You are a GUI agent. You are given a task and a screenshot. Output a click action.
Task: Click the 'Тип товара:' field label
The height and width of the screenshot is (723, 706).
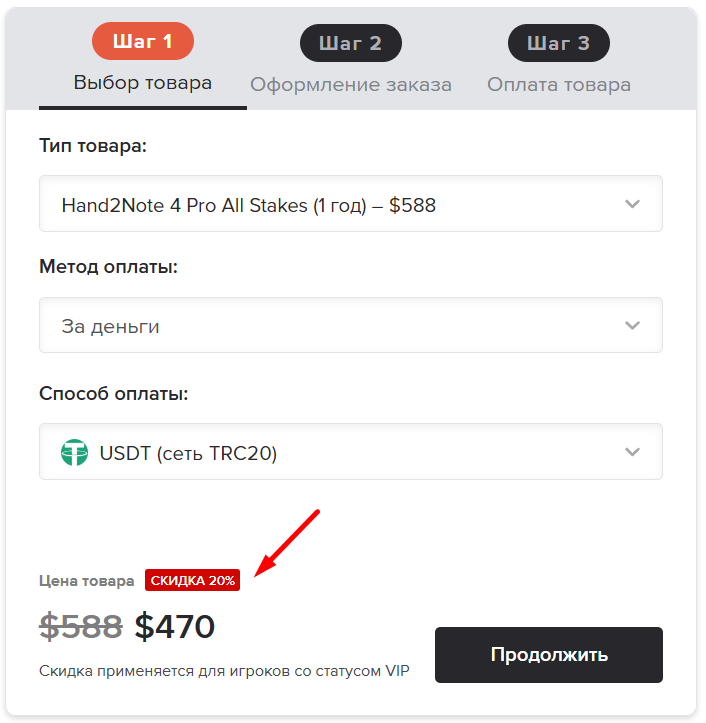93,146
